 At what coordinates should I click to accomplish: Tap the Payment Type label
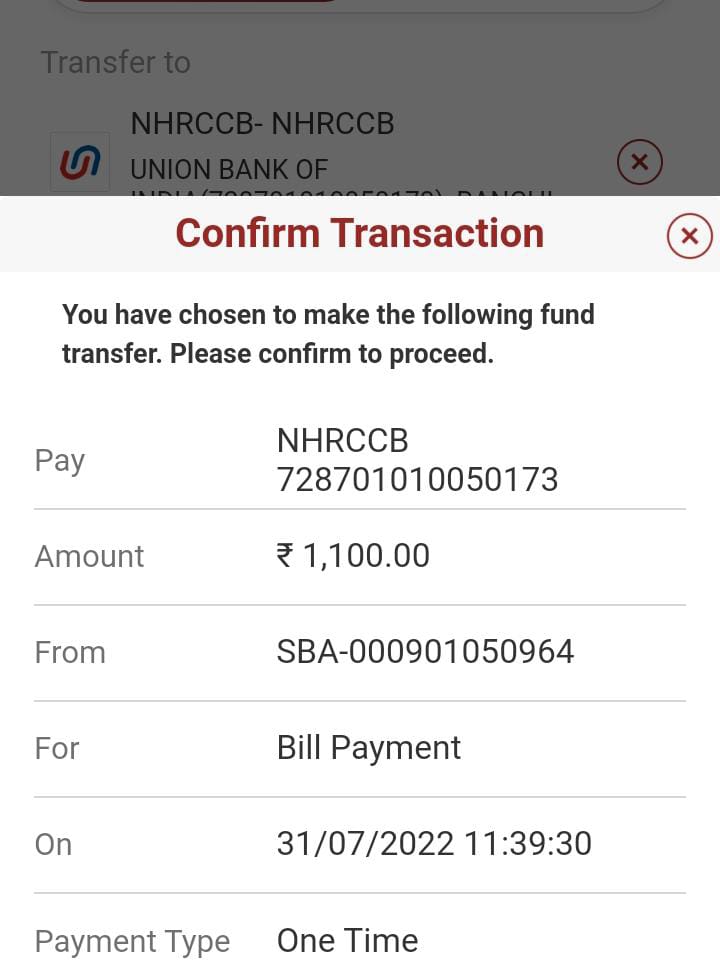[x=132, y=941]
